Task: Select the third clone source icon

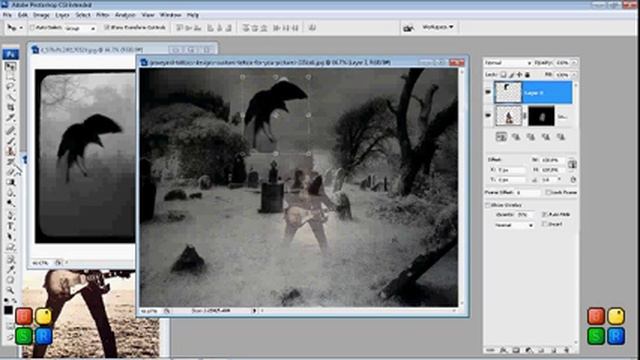Action: click(x=531, y=137)
